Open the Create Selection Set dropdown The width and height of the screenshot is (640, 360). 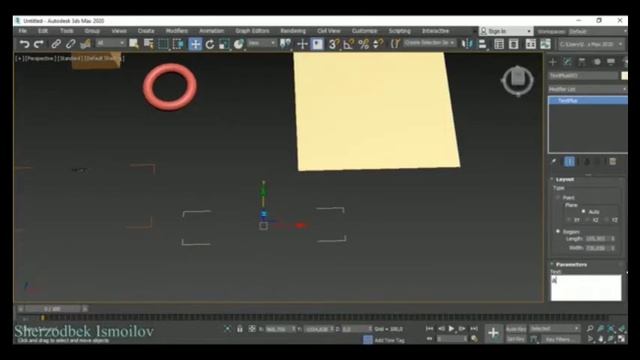pyautogui.click(x=429, y=43)
